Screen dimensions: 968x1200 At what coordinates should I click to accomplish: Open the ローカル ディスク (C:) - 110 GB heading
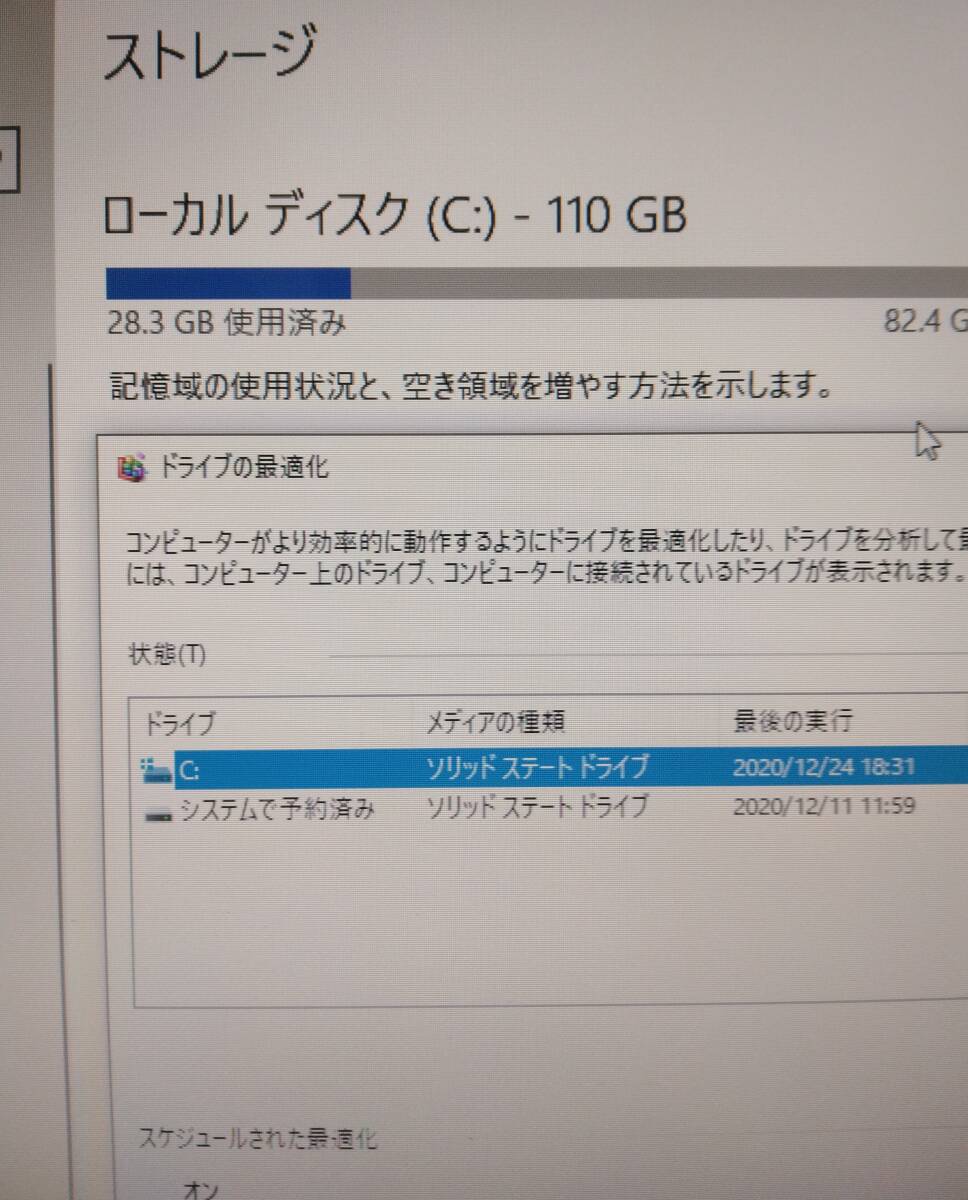click(396, 215)
